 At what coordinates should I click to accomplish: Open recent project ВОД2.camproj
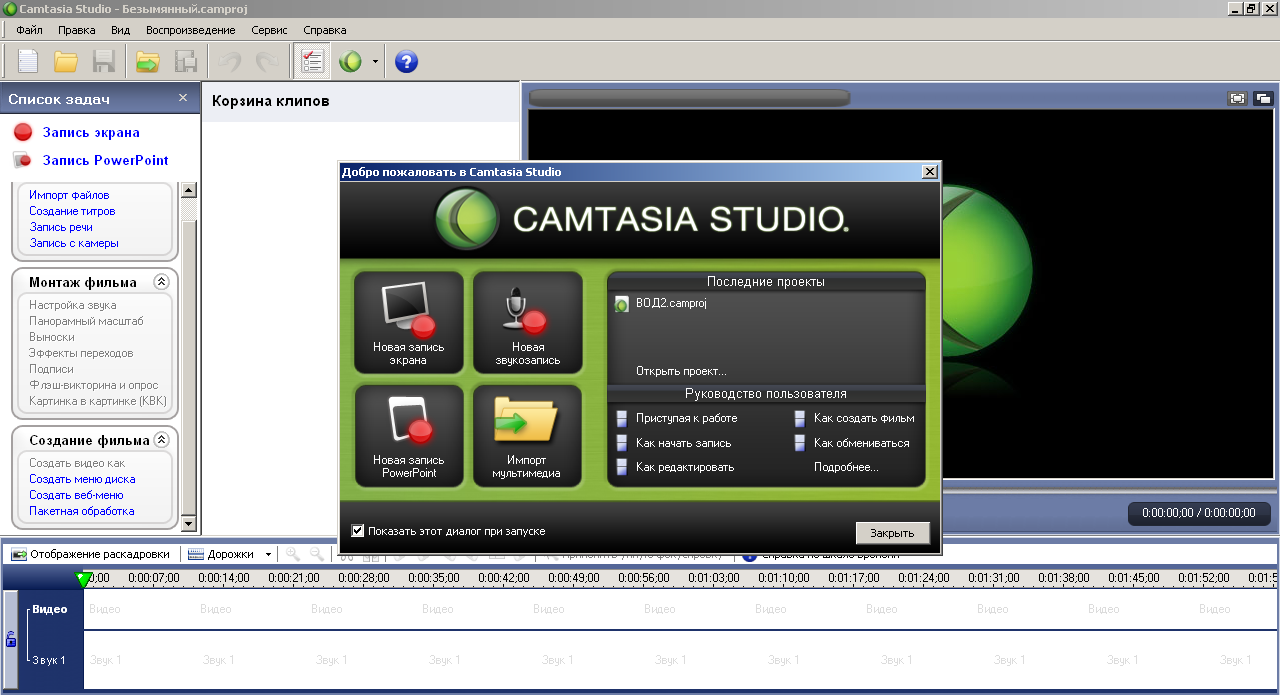(x=670, y=303)
